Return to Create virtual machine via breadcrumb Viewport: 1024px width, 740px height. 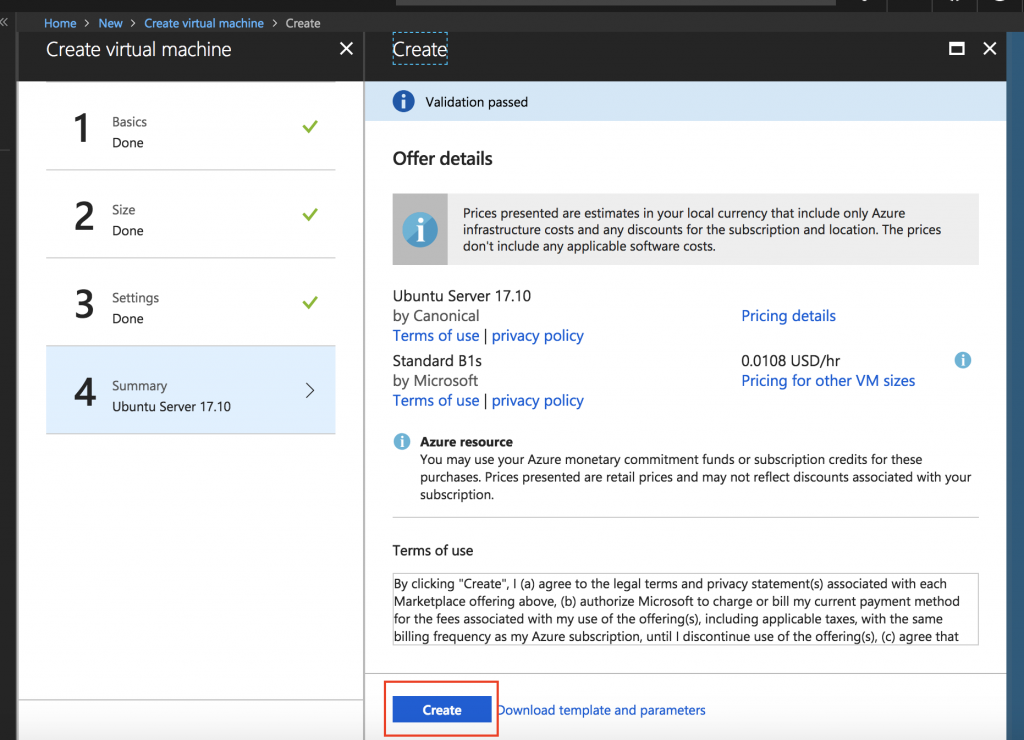pos(203,22)
